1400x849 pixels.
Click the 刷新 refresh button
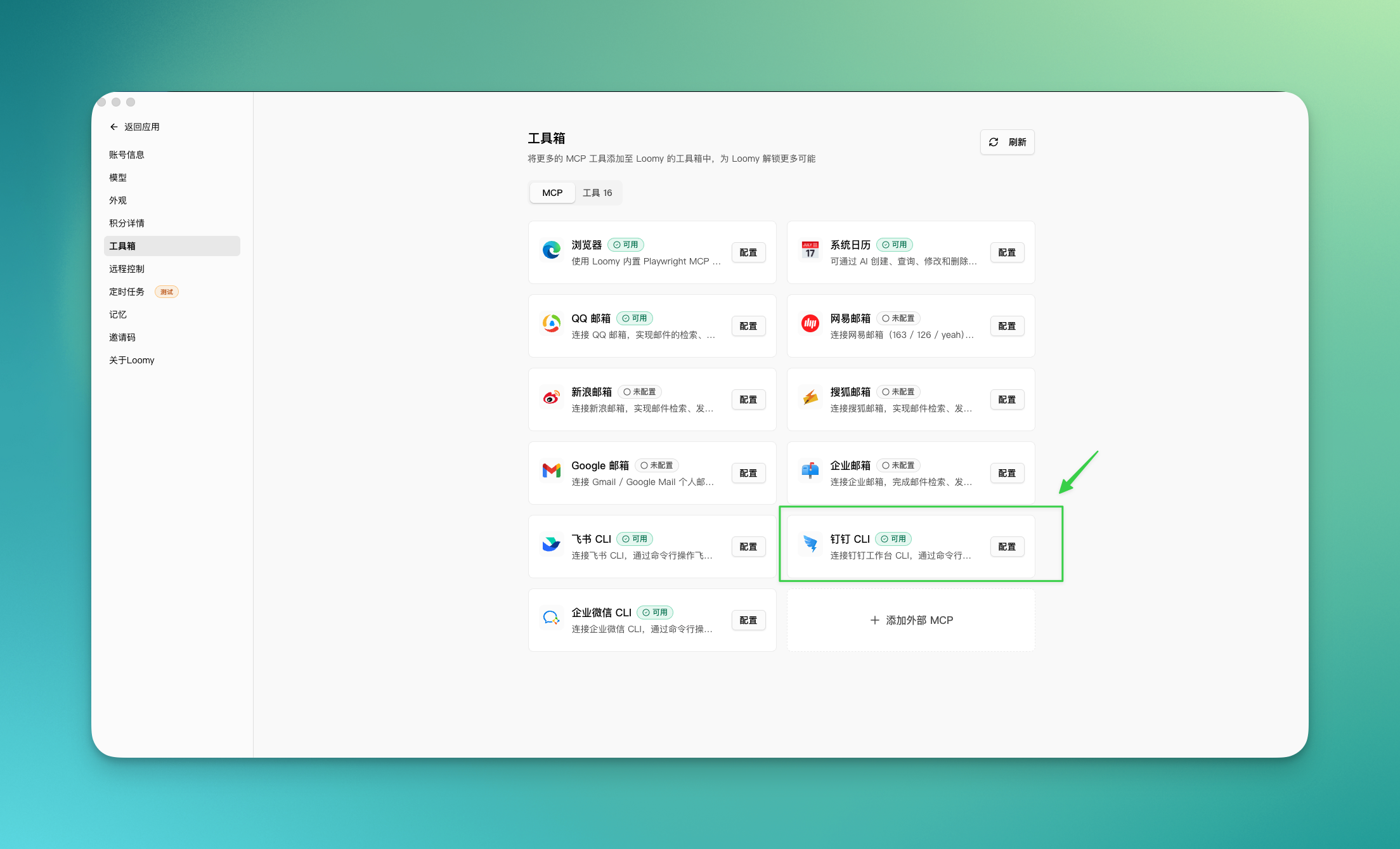click(1007, 142)
